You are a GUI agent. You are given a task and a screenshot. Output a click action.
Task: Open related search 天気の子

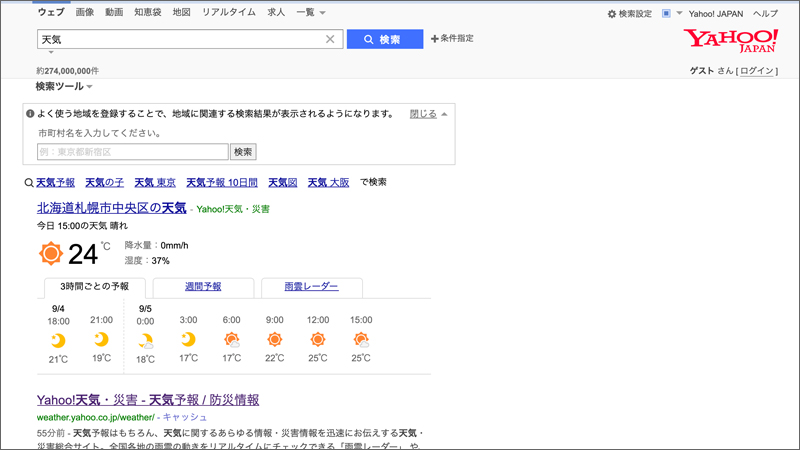pos(105,182)
